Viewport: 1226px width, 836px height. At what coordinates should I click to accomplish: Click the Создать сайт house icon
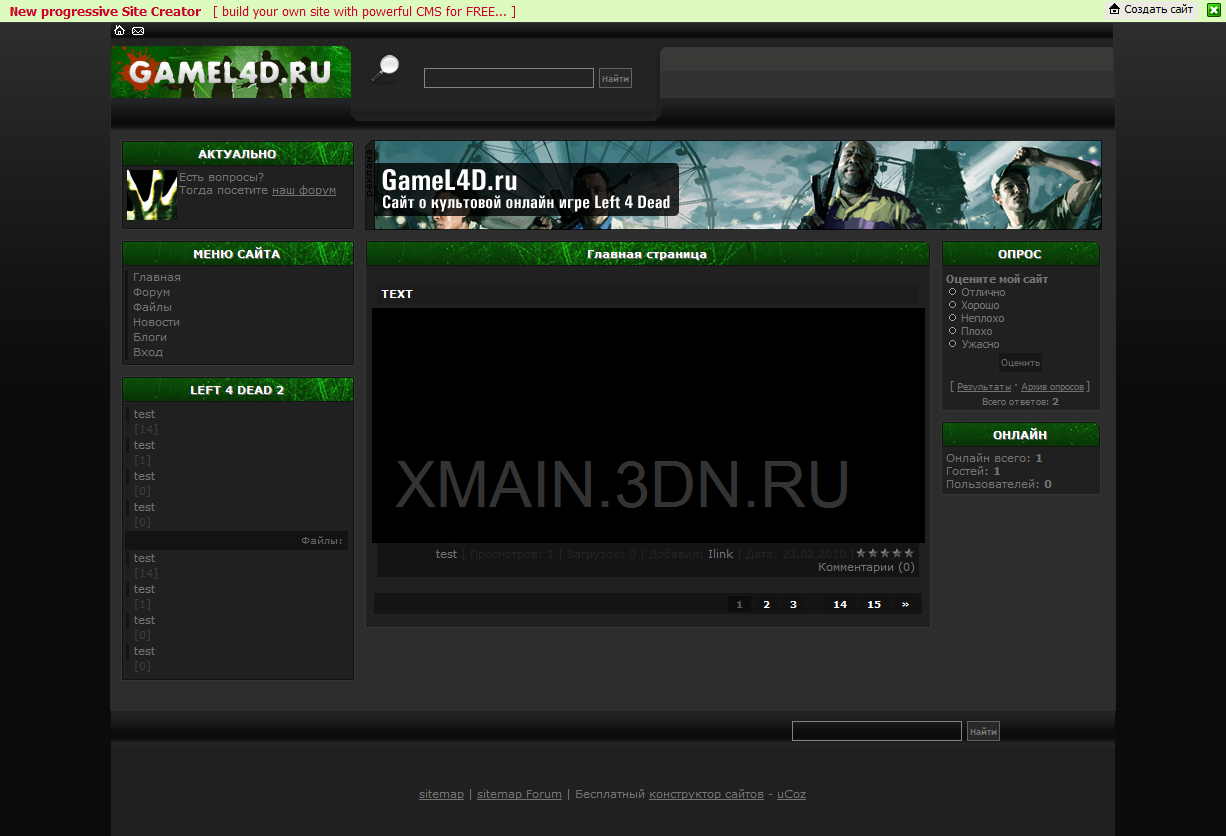[1114, 8]
